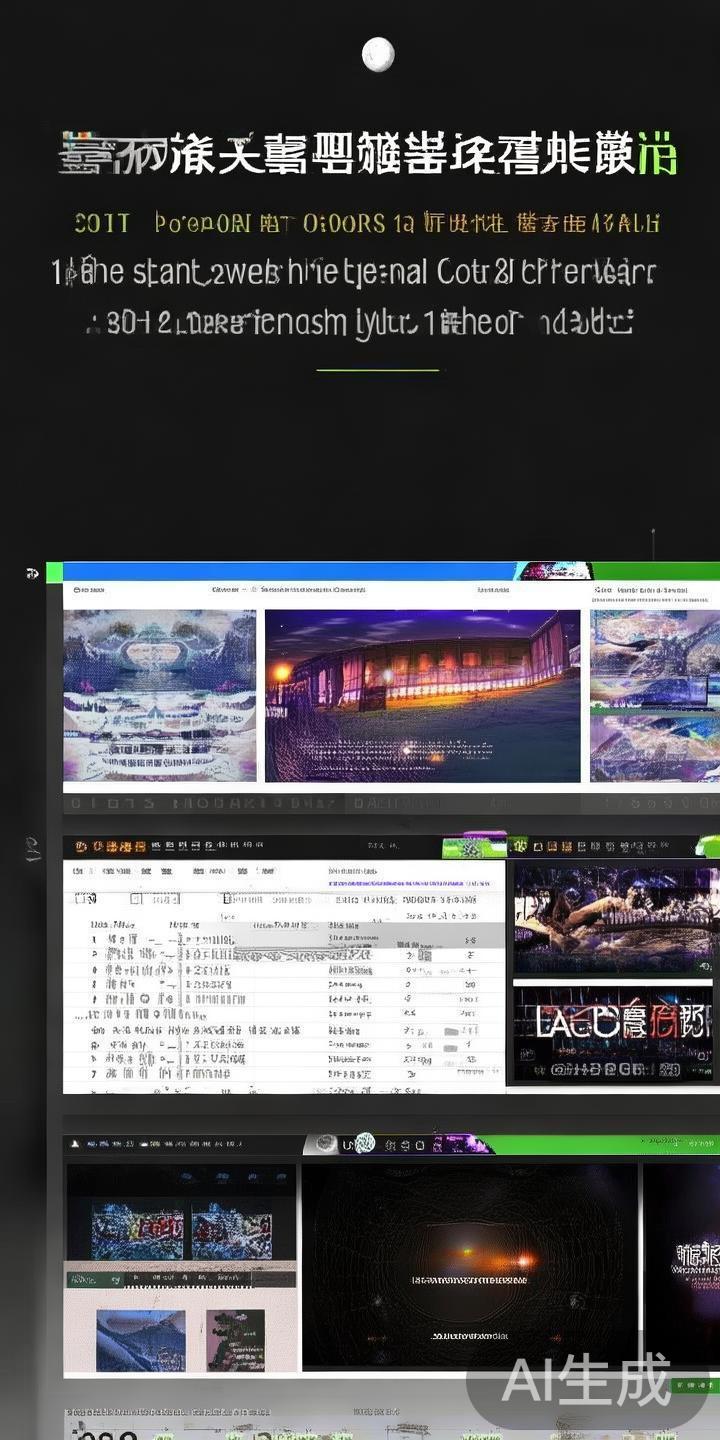This screenshot has height=1440, width=720.
Task: Click the white sphere icon at the top
Action: tap(378, 54)
